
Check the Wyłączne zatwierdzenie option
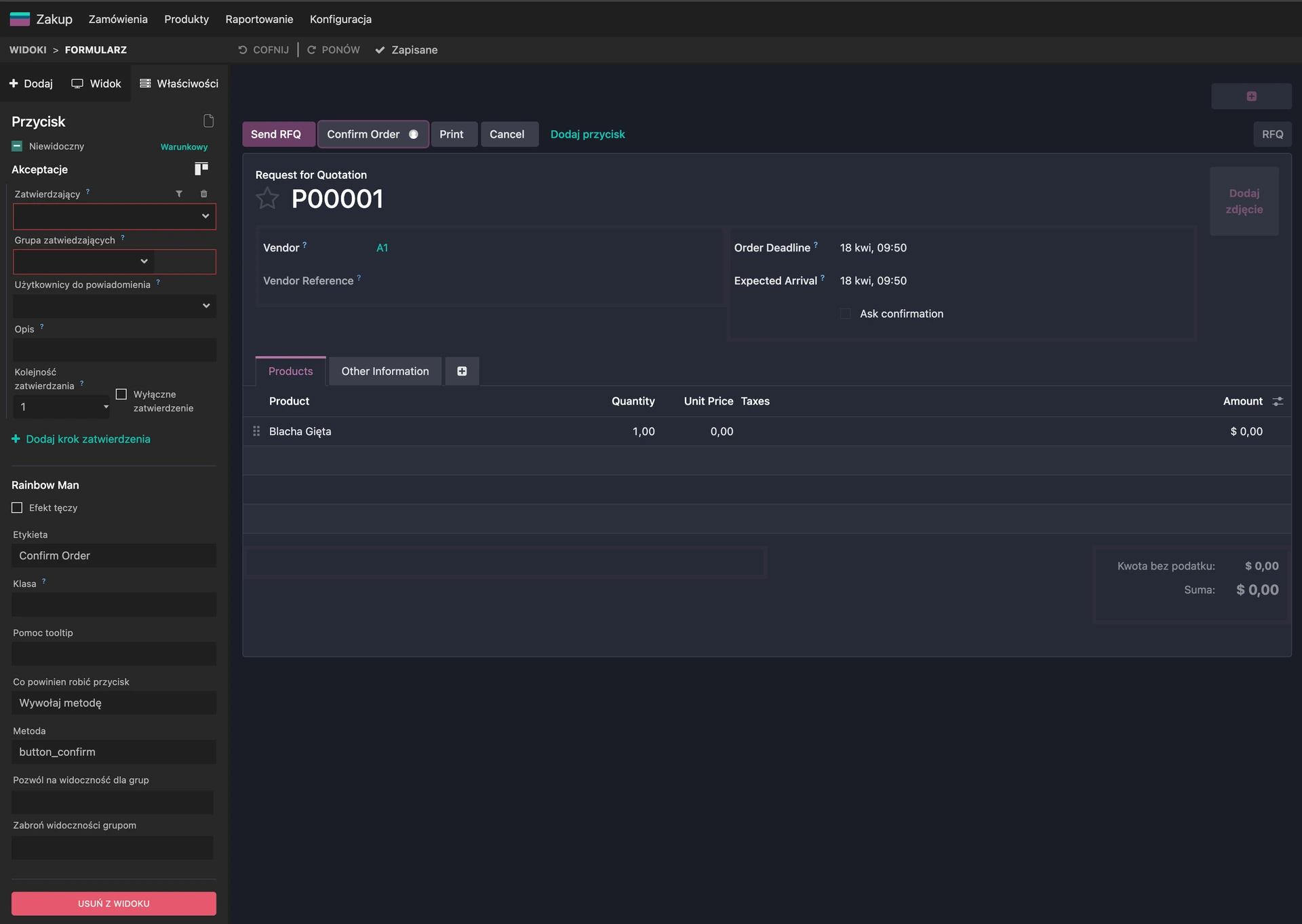click(121, 394)
